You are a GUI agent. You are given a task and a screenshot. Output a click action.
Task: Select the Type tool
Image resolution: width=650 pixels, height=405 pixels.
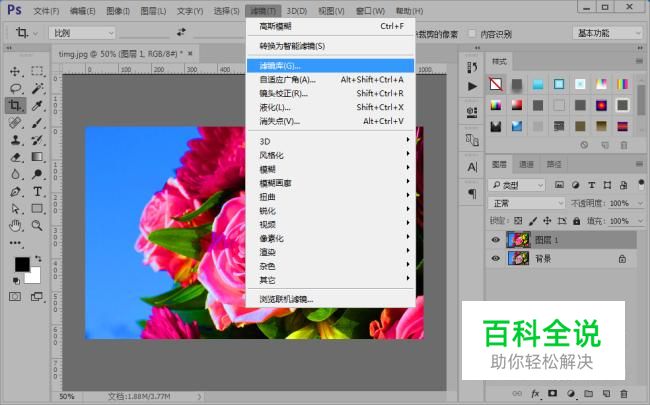pyautogui.click(x=37, y=192)
